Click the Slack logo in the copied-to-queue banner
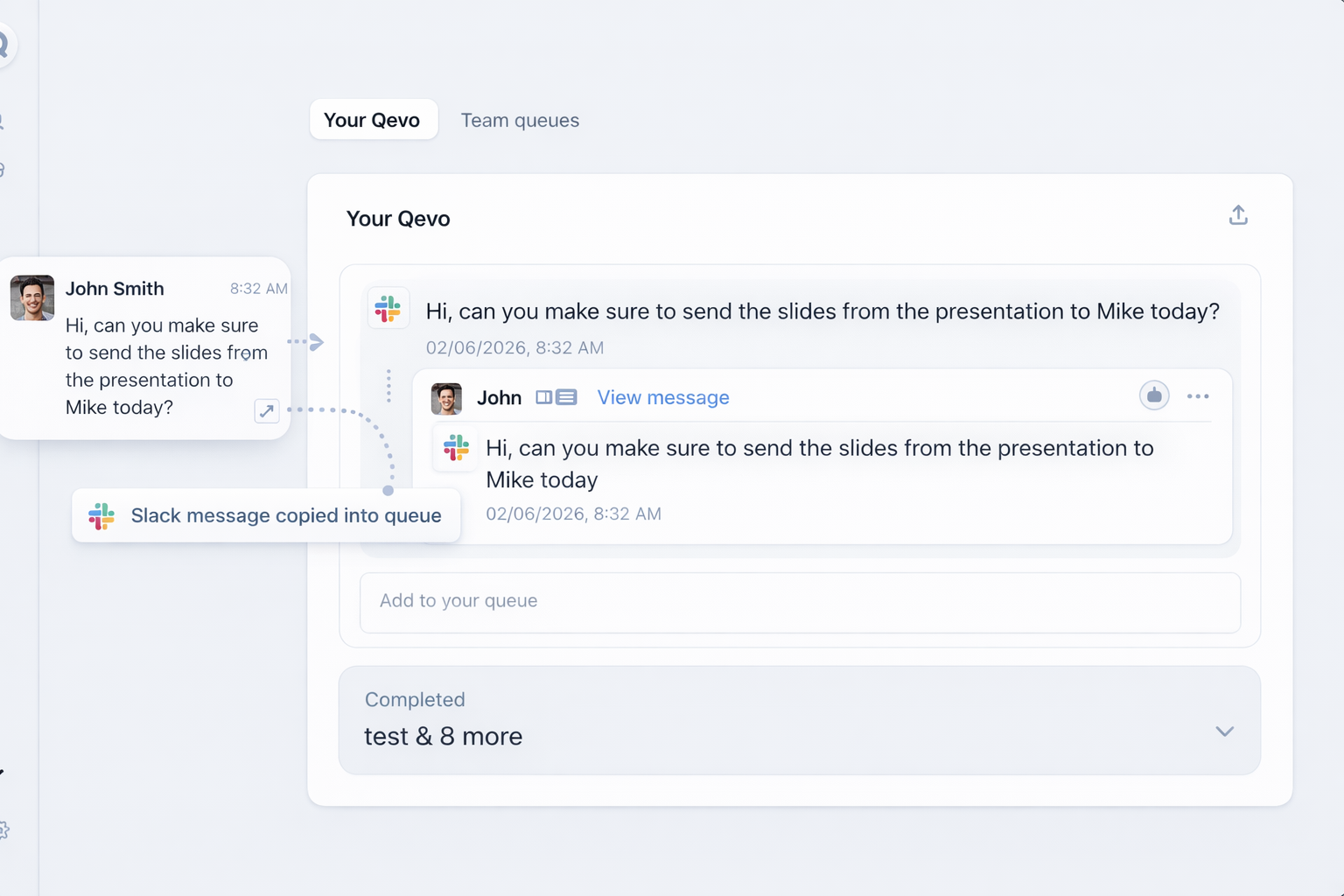Image resolution: width=1344 pixels, height=896 pixels. tap(101, 516)
